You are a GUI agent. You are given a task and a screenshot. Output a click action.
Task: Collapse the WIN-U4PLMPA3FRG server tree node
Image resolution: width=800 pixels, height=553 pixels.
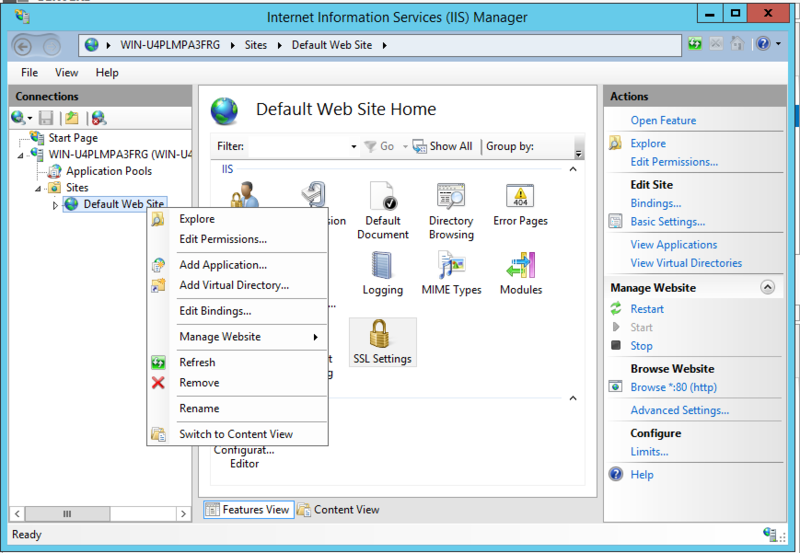click(x=20, y=155)
